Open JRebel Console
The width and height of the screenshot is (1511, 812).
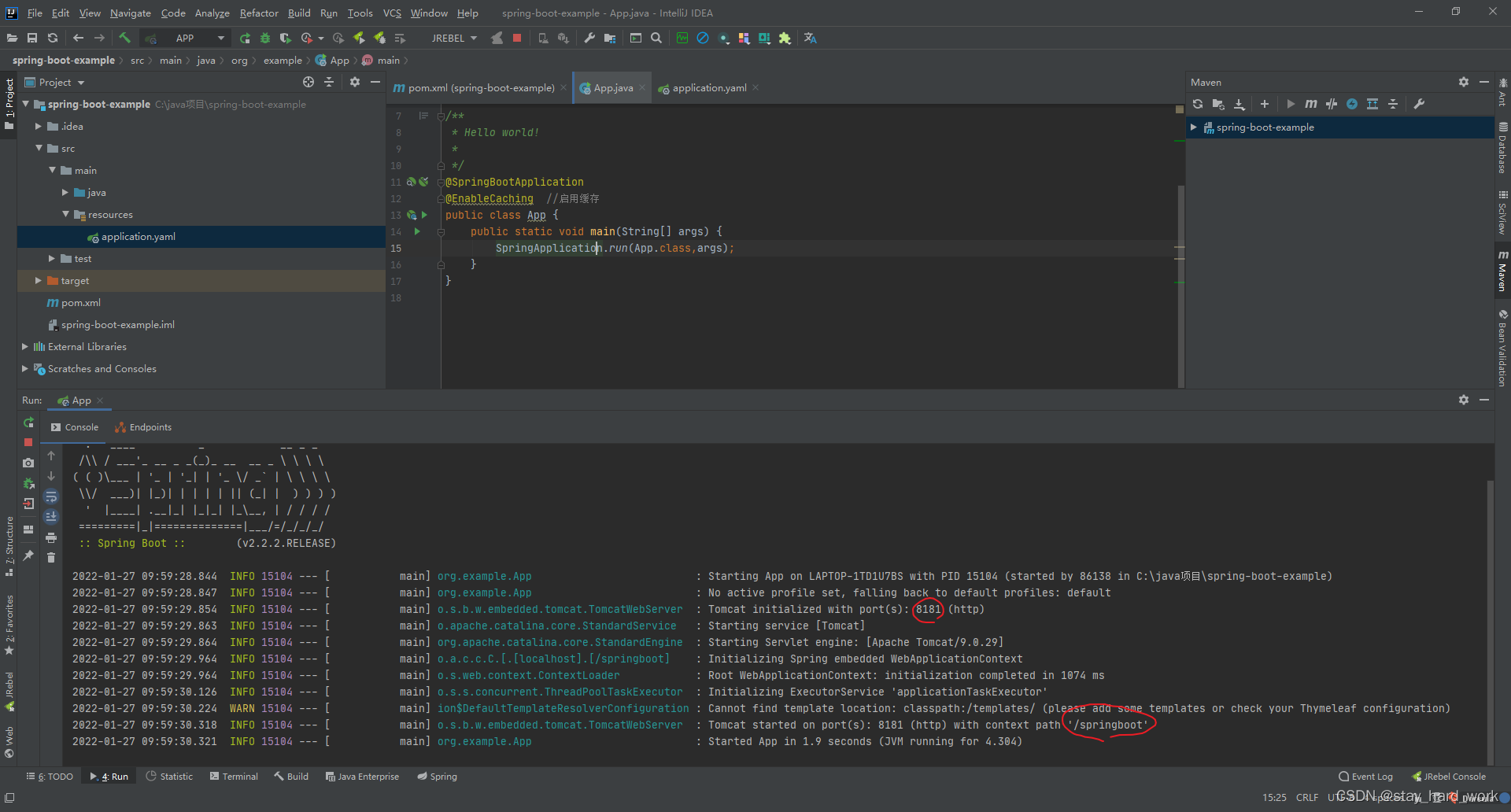[1449, 776]
